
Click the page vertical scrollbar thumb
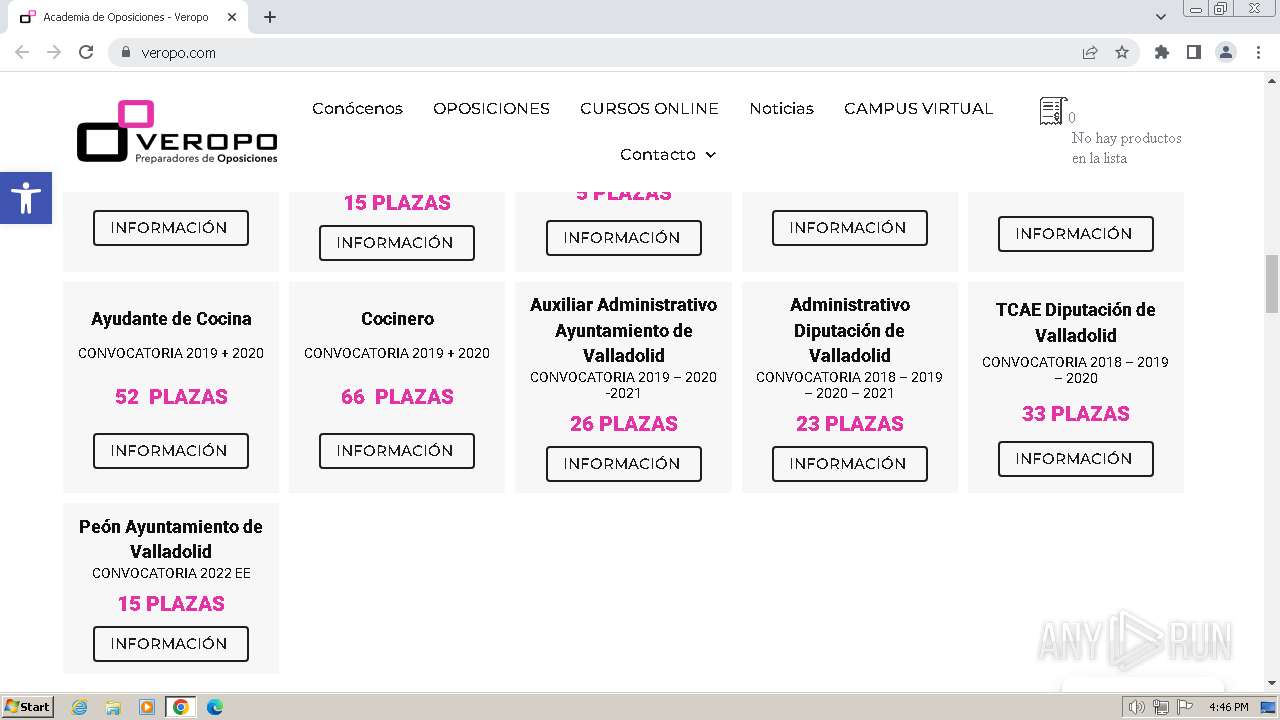pos(1271,284)
